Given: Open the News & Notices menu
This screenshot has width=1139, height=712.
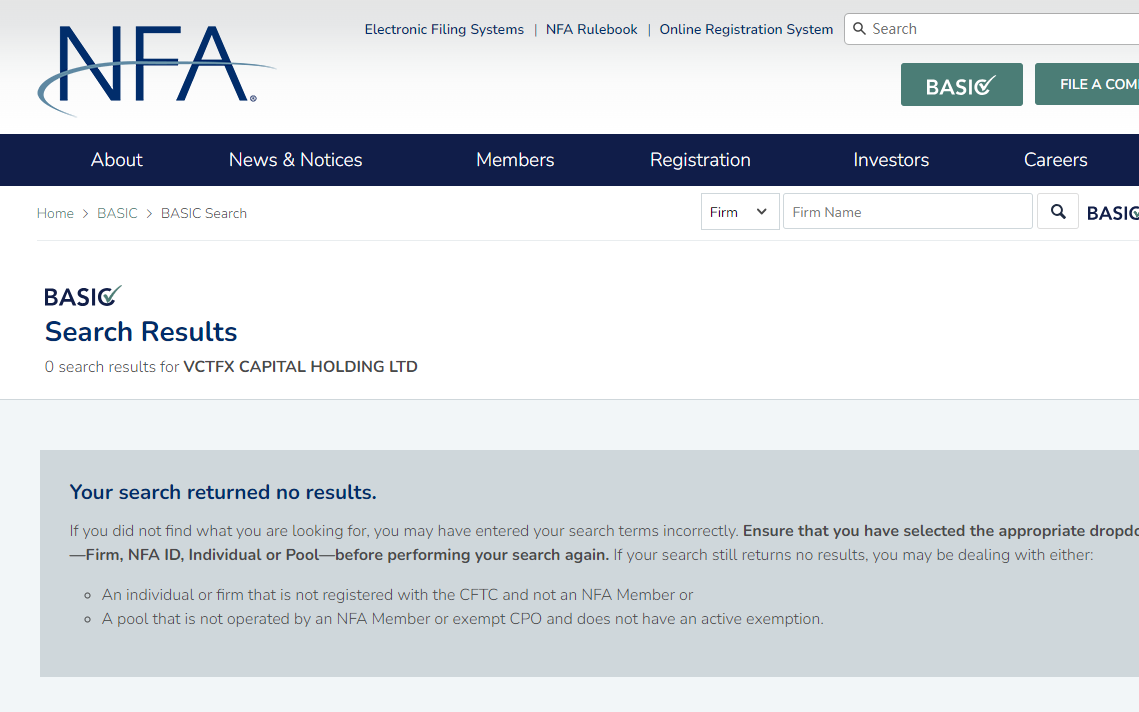Looking at the screenshot, I should (296, 160).
